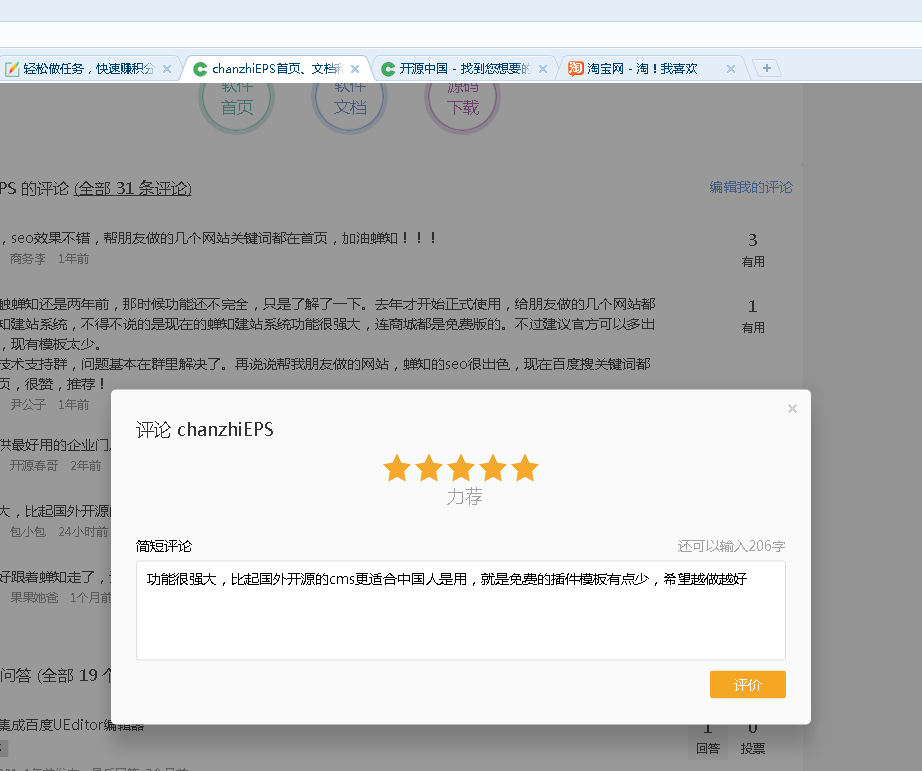
Task: Open the 包小包 user profile
Action: coord(28,532)
